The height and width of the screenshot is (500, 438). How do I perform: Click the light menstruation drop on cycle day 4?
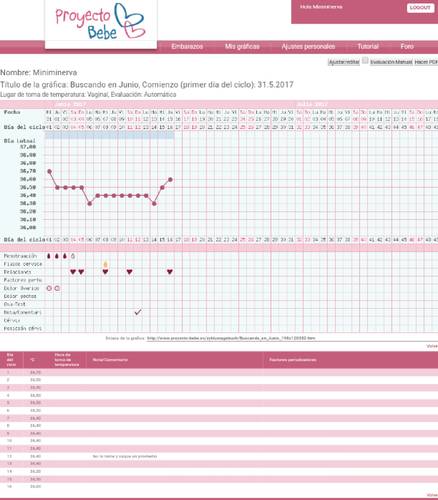[x=73, y=256]
